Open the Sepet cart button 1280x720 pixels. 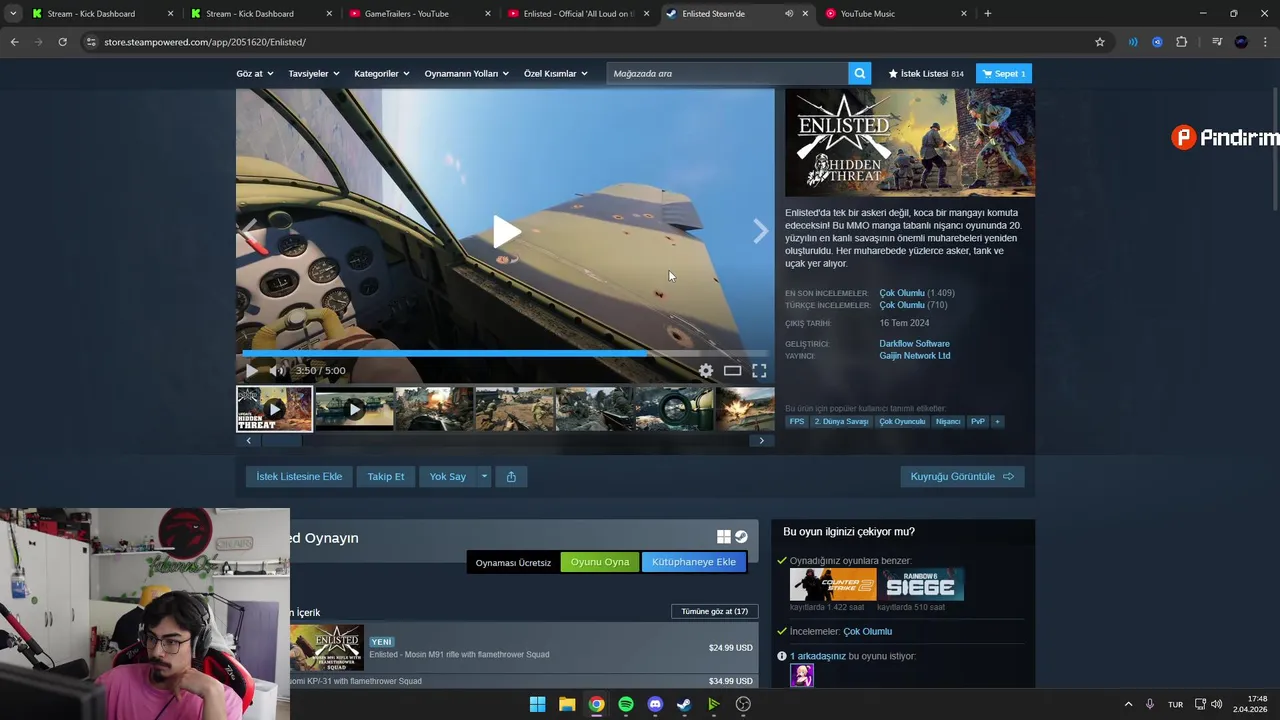1004,73
